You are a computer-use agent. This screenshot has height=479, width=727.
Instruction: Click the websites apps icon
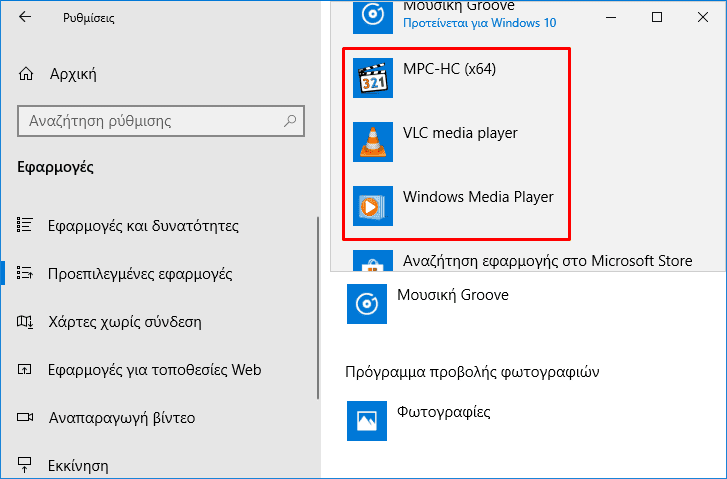tap(25, 369)
